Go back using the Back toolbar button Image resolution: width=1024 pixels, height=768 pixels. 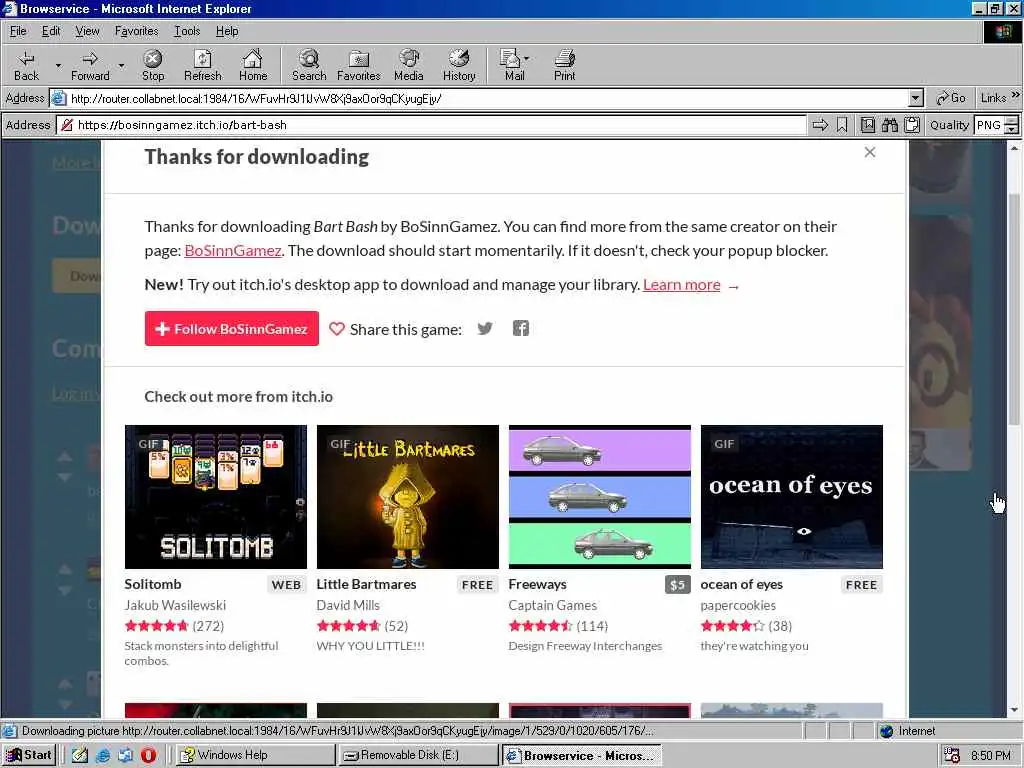(x=26, y=65)
